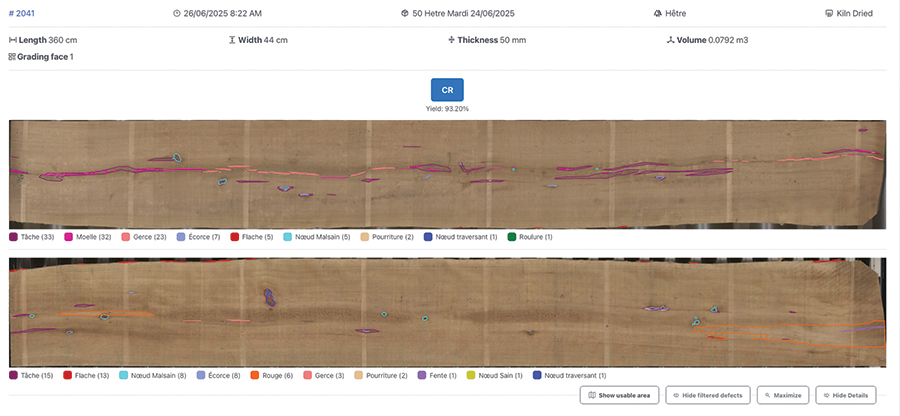Click the package icon beside 50 Hetre Mardi
Image resolution: width=900 pixels, height=416 pixels.
(403, 14)
